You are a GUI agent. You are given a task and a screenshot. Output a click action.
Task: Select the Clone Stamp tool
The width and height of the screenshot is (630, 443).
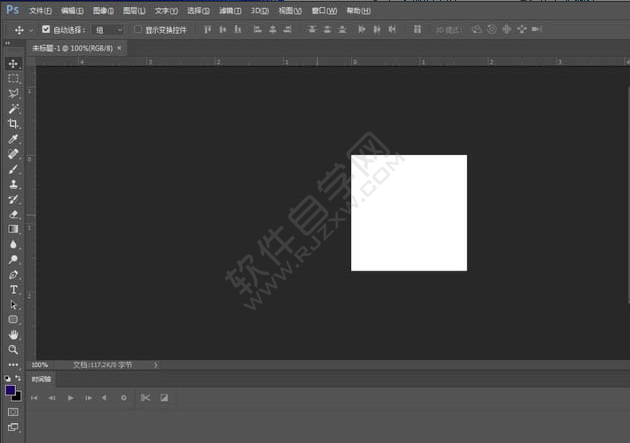coord(13,184)
